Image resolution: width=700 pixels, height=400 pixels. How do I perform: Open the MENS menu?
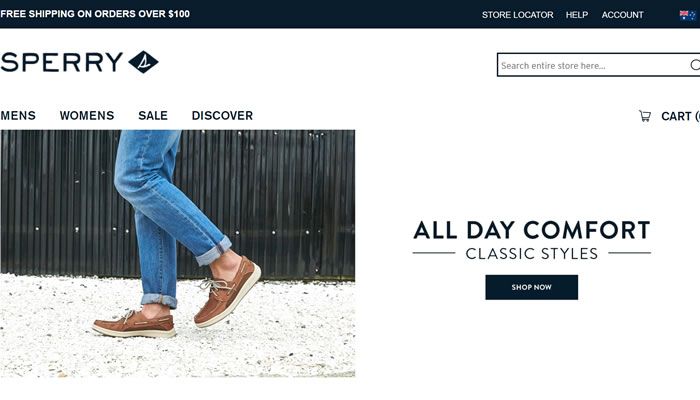click(x=18, y=116)
